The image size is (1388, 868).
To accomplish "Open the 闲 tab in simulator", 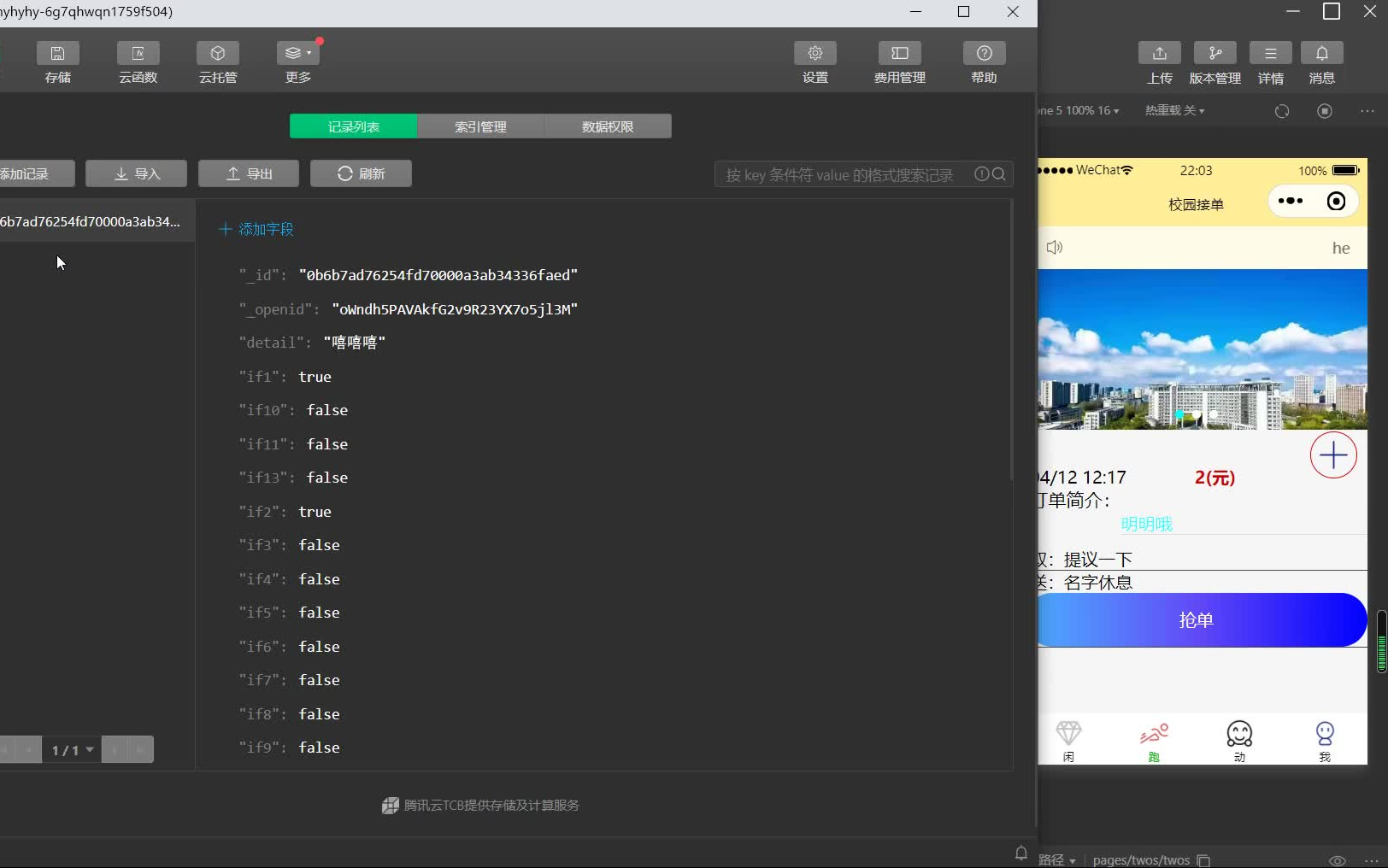I will click(x=1068, y=741).
